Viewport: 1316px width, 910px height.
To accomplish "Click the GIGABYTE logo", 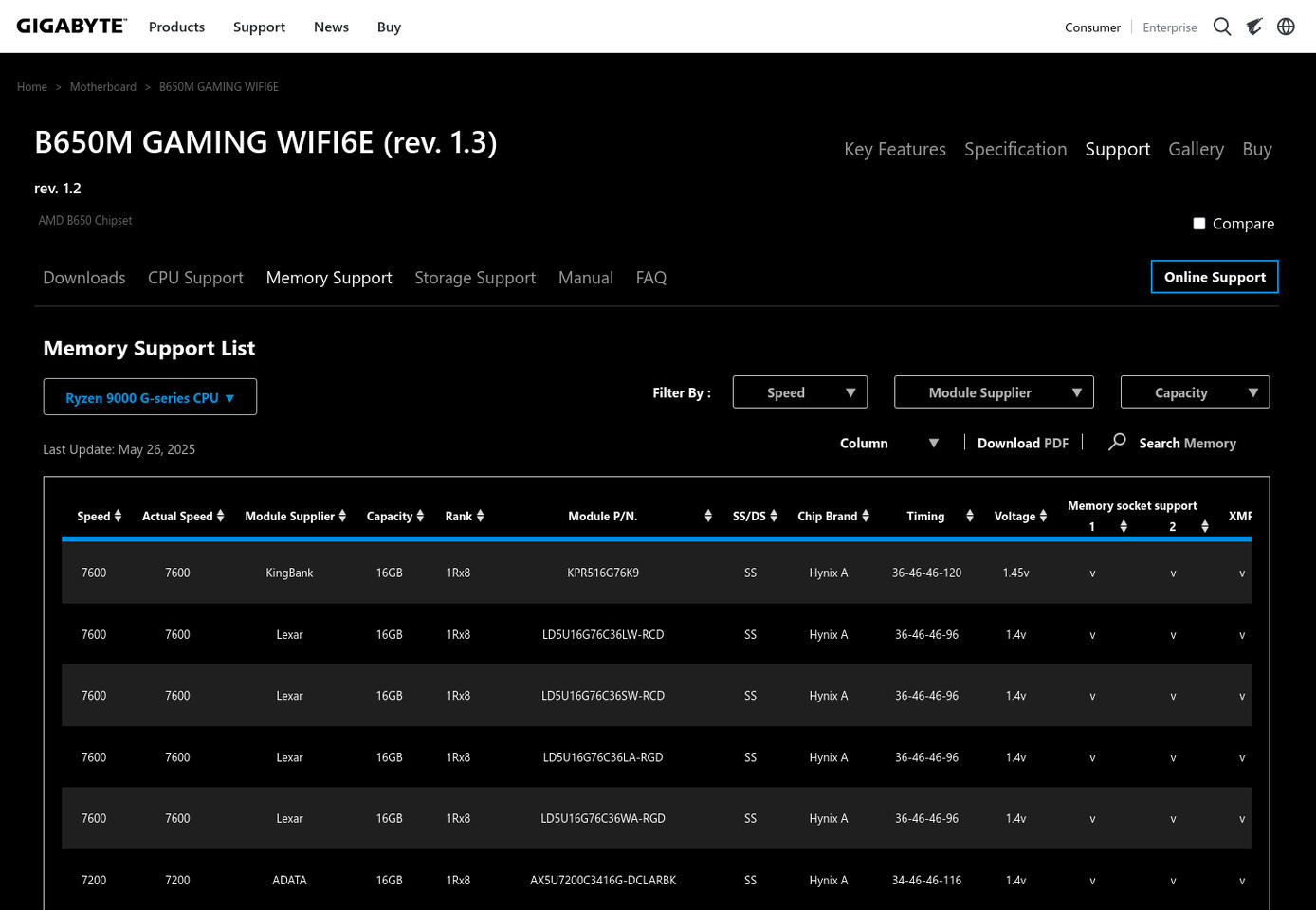I will pos(71,27).
